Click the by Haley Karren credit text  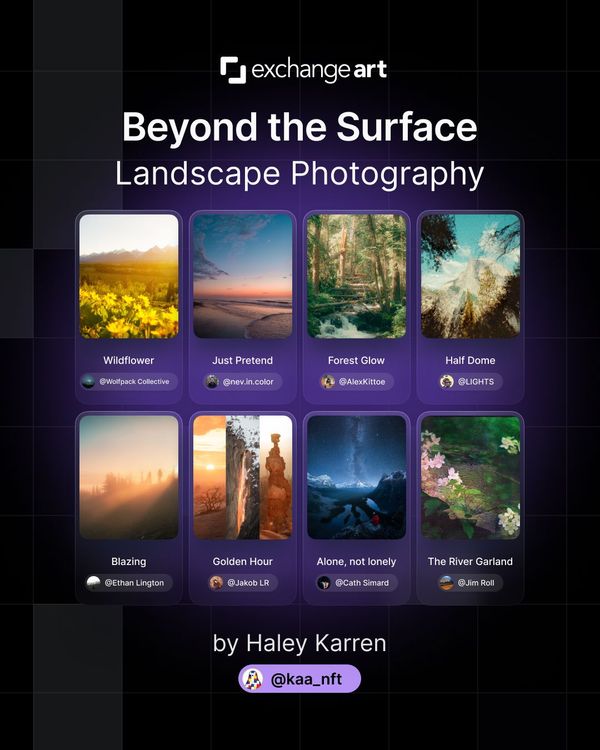(x=300, y=643)
